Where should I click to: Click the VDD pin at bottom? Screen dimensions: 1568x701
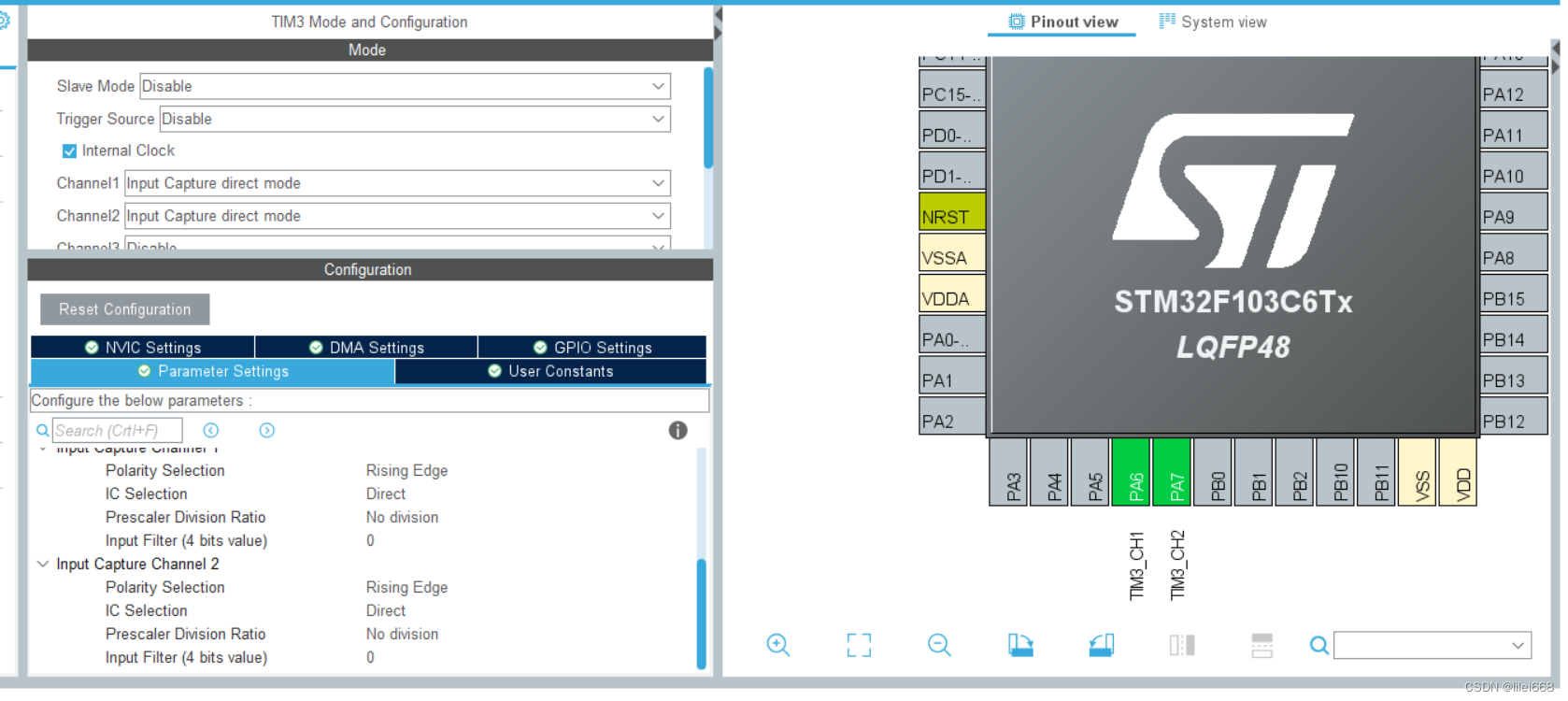coord(1459,473)
